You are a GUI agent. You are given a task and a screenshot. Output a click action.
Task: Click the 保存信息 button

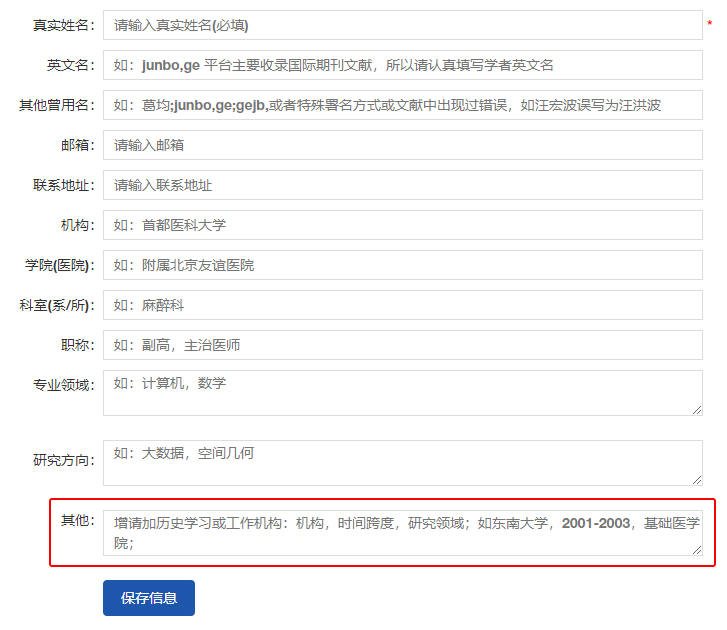[149, 598]
